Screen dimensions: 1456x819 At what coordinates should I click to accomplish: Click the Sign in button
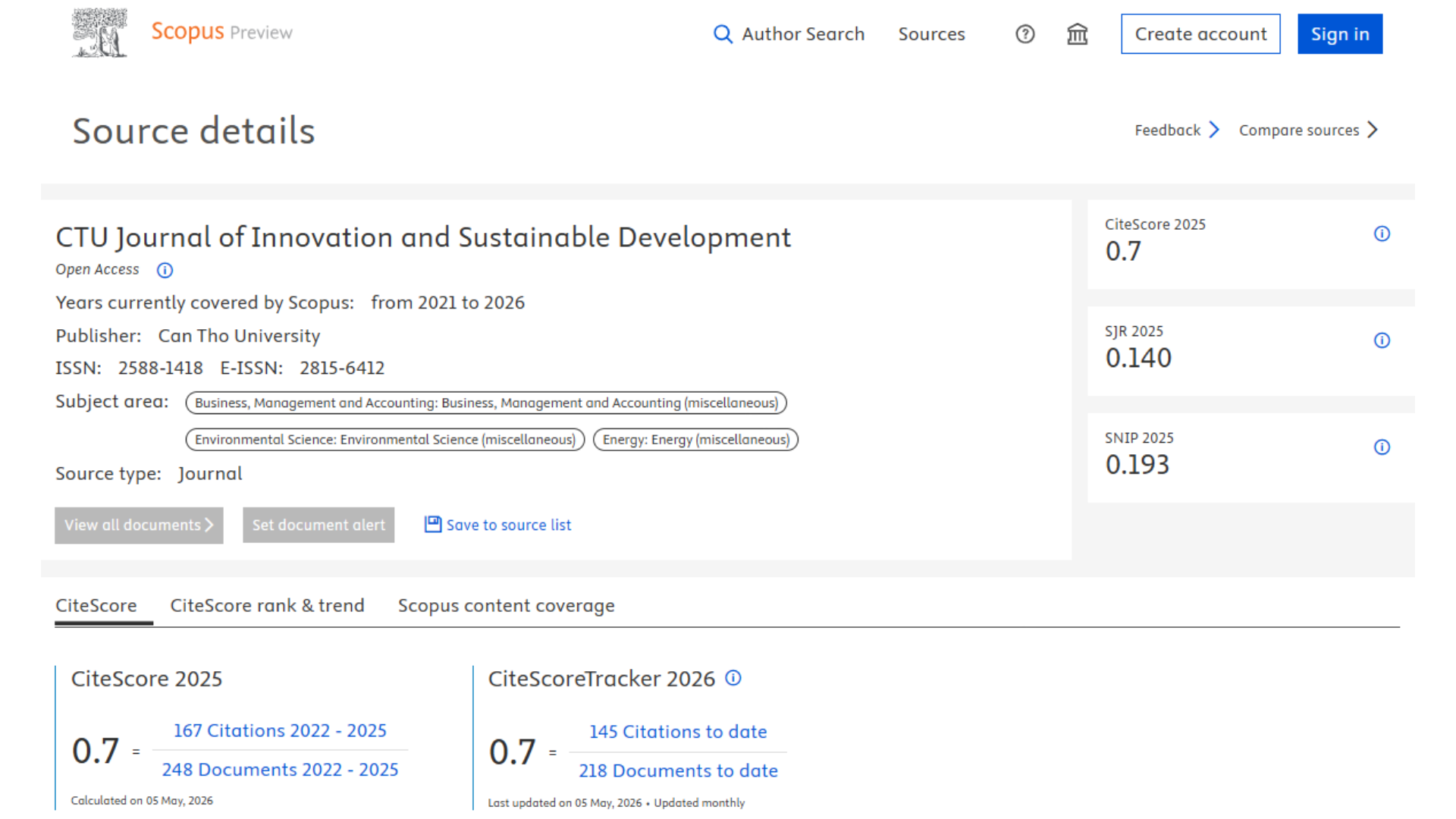coord(1340,34)
